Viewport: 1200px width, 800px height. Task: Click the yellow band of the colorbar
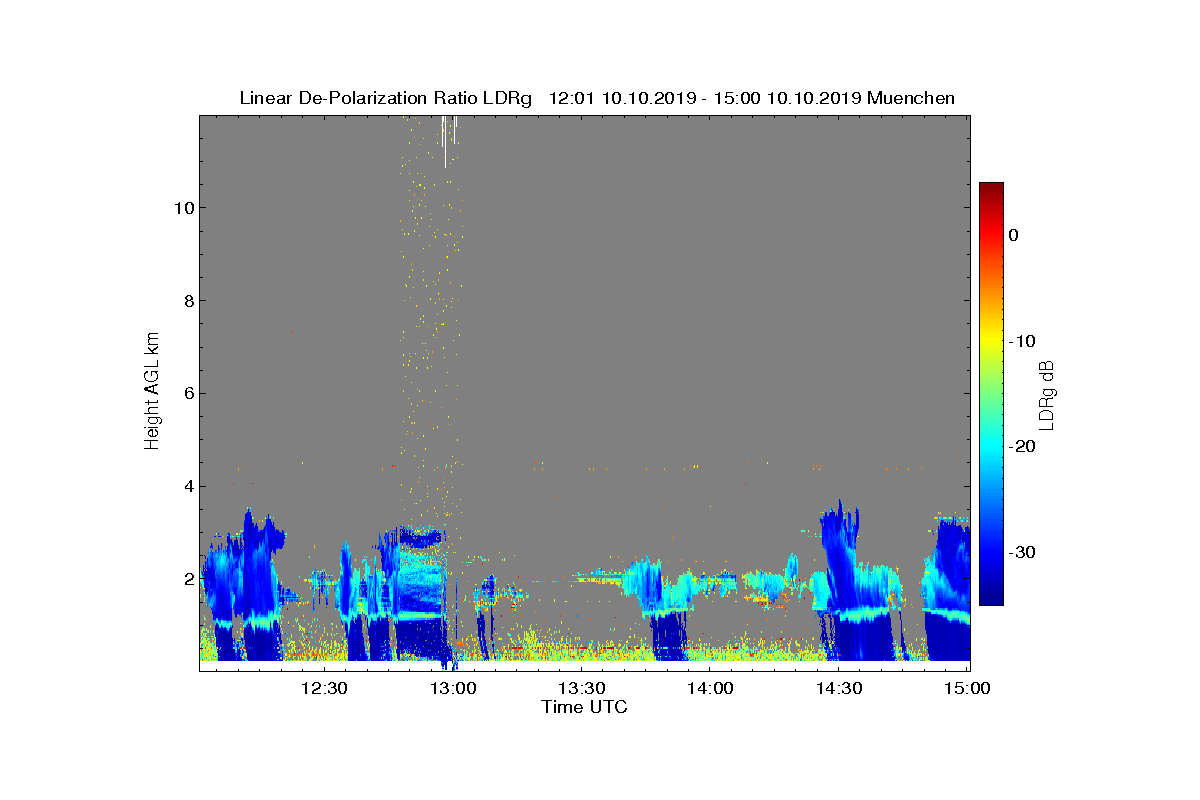(x=991, y=341)
